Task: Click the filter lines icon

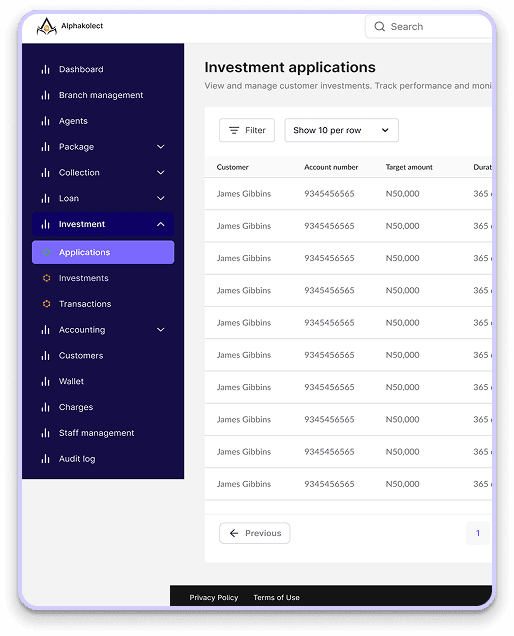Action: [234, 130]
